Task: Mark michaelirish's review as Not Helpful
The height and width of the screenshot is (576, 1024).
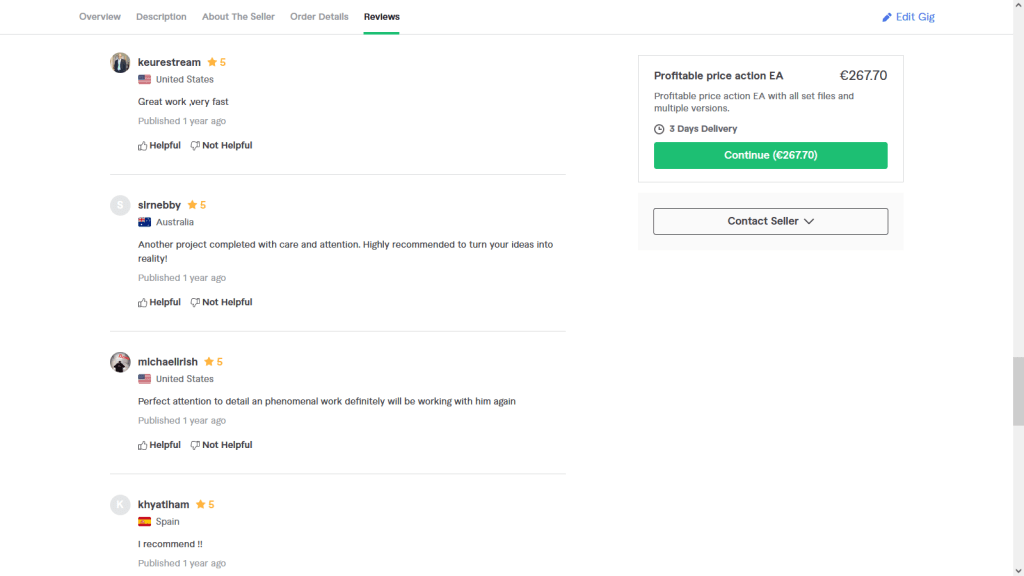Action: (x=221, y=445)
